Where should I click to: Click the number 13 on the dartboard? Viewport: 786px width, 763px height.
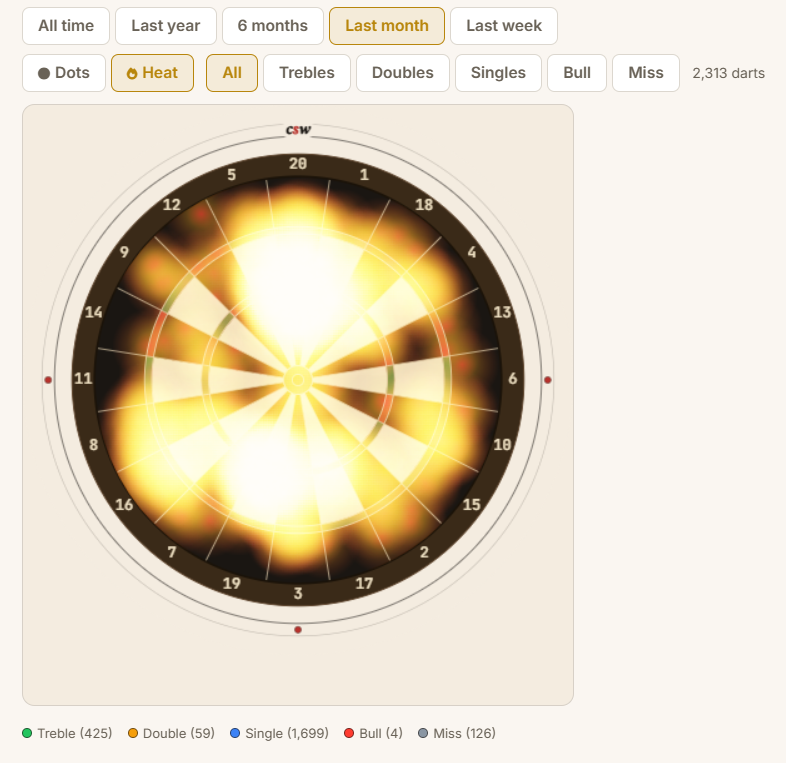[x=502, y=312]
